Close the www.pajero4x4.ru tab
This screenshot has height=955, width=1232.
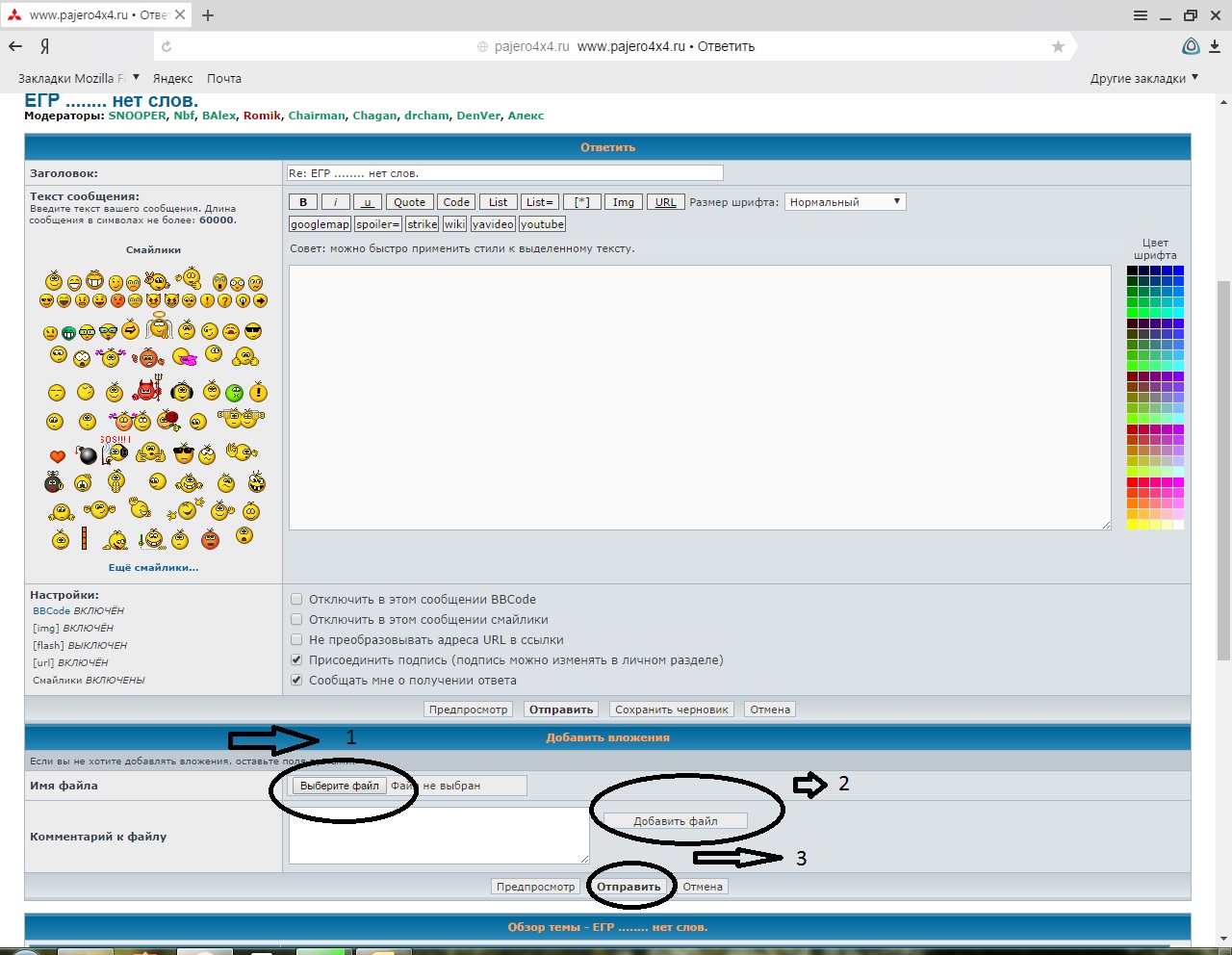coord(180,15)
